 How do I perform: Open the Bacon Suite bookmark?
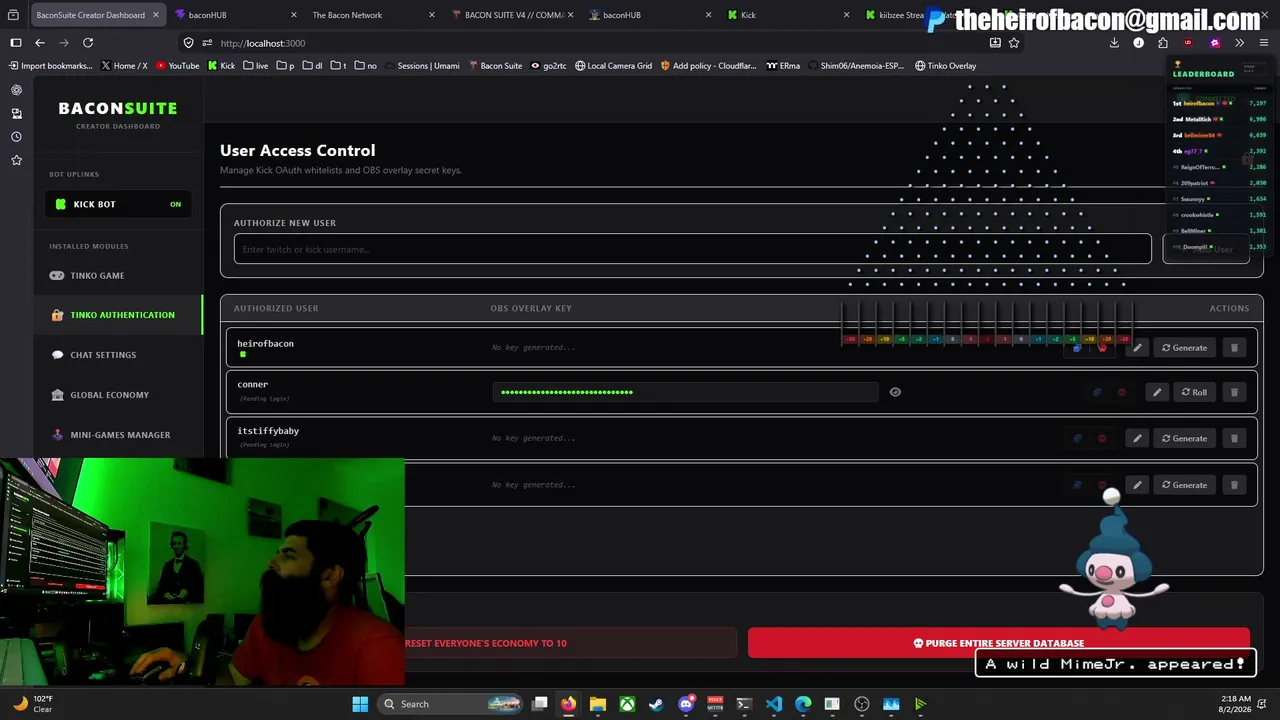495,66
